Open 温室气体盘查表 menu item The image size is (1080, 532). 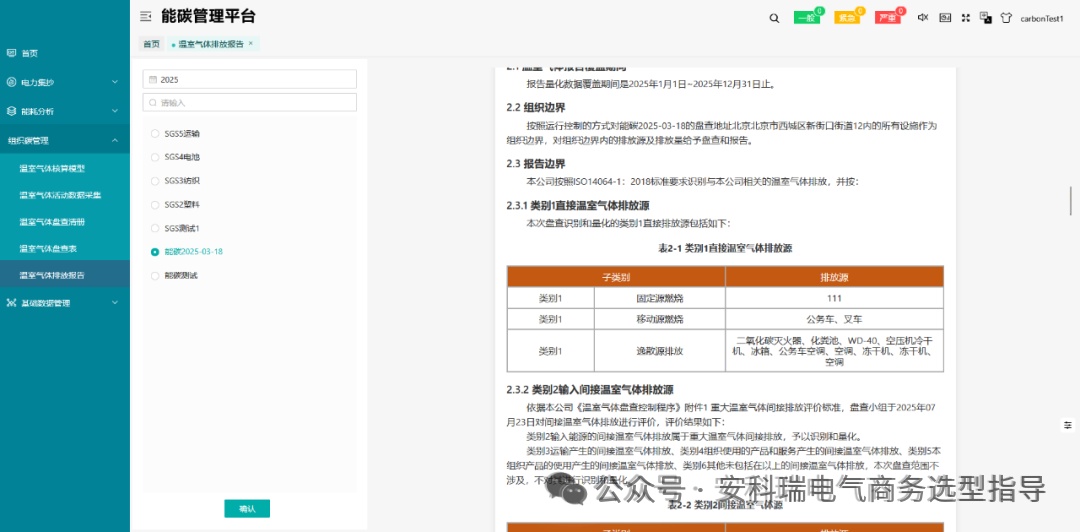click(x=48, y=248)
